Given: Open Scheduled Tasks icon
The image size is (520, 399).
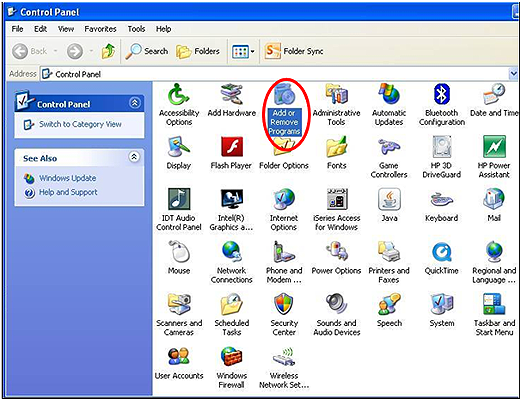Looking at the screenshot, I should click(232, 315).
